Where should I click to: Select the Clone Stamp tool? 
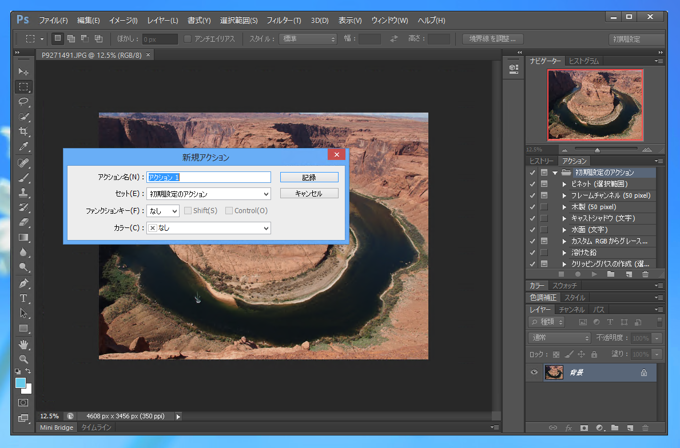pyautogui.click(x=23, y=193)
